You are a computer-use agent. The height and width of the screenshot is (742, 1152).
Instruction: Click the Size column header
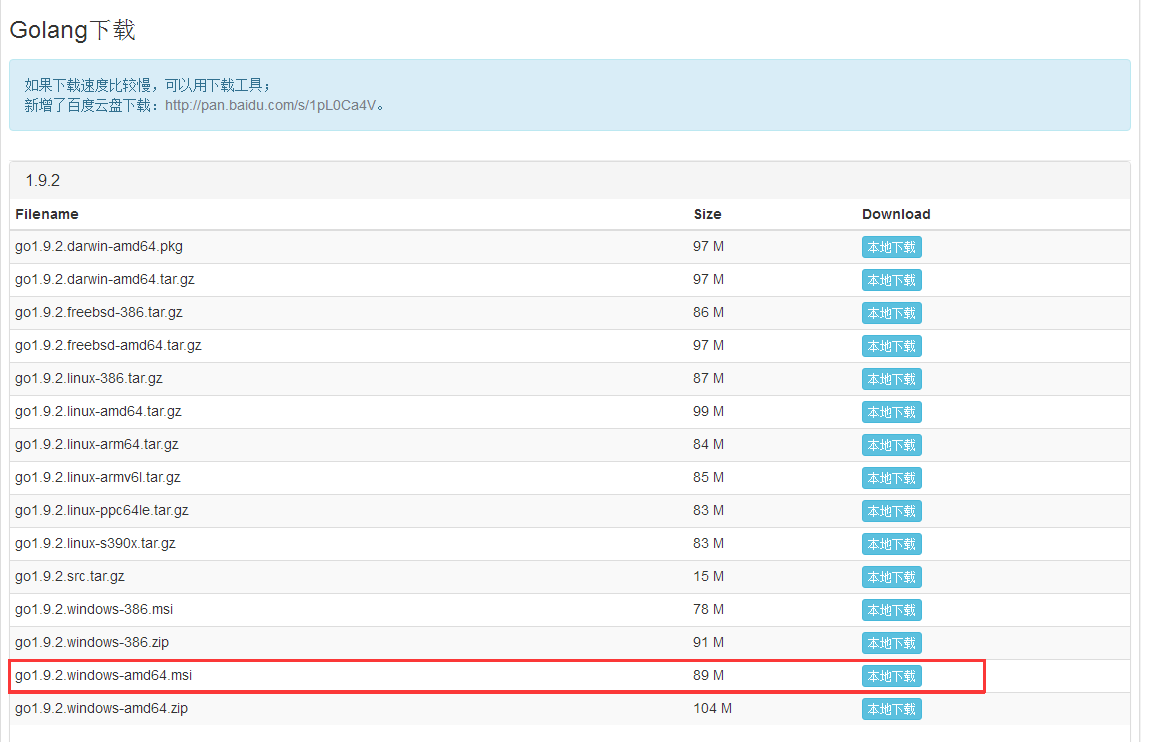click(708, 215)
